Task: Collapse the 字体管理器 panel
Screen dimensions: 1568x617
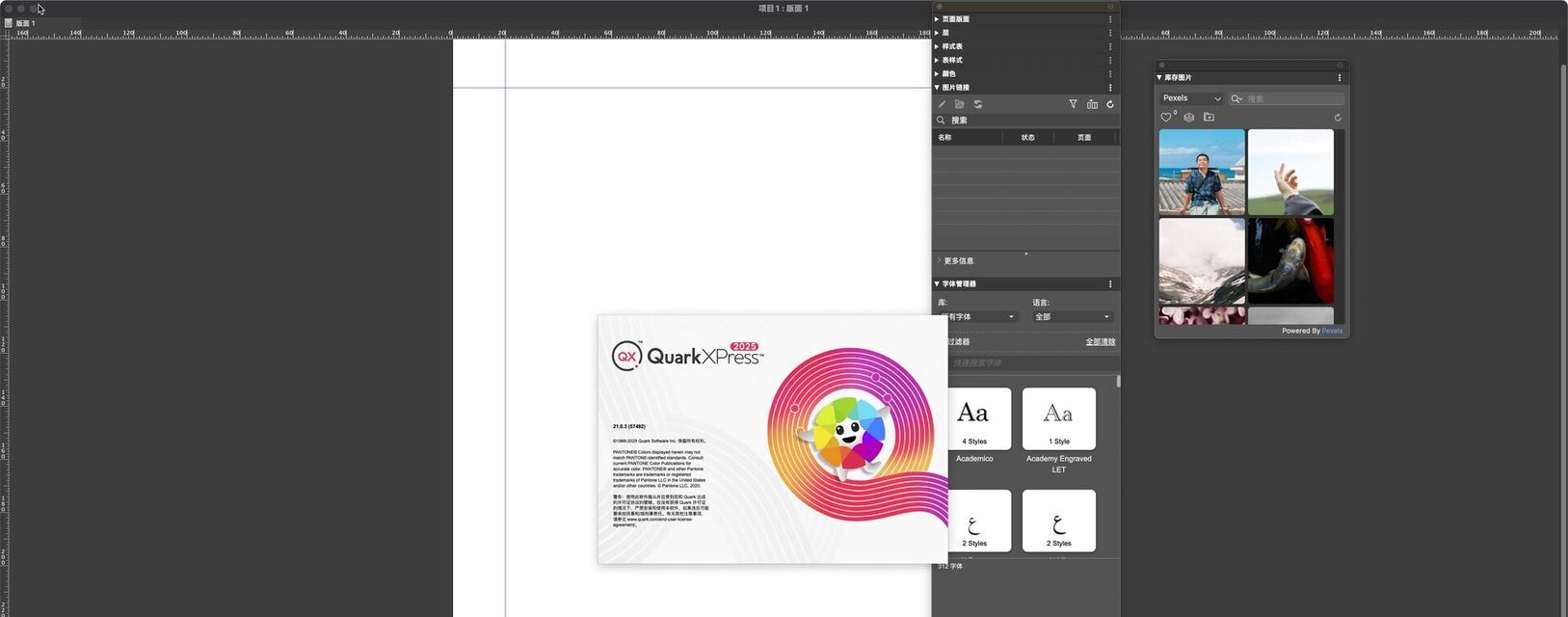Action: (937, 284)
